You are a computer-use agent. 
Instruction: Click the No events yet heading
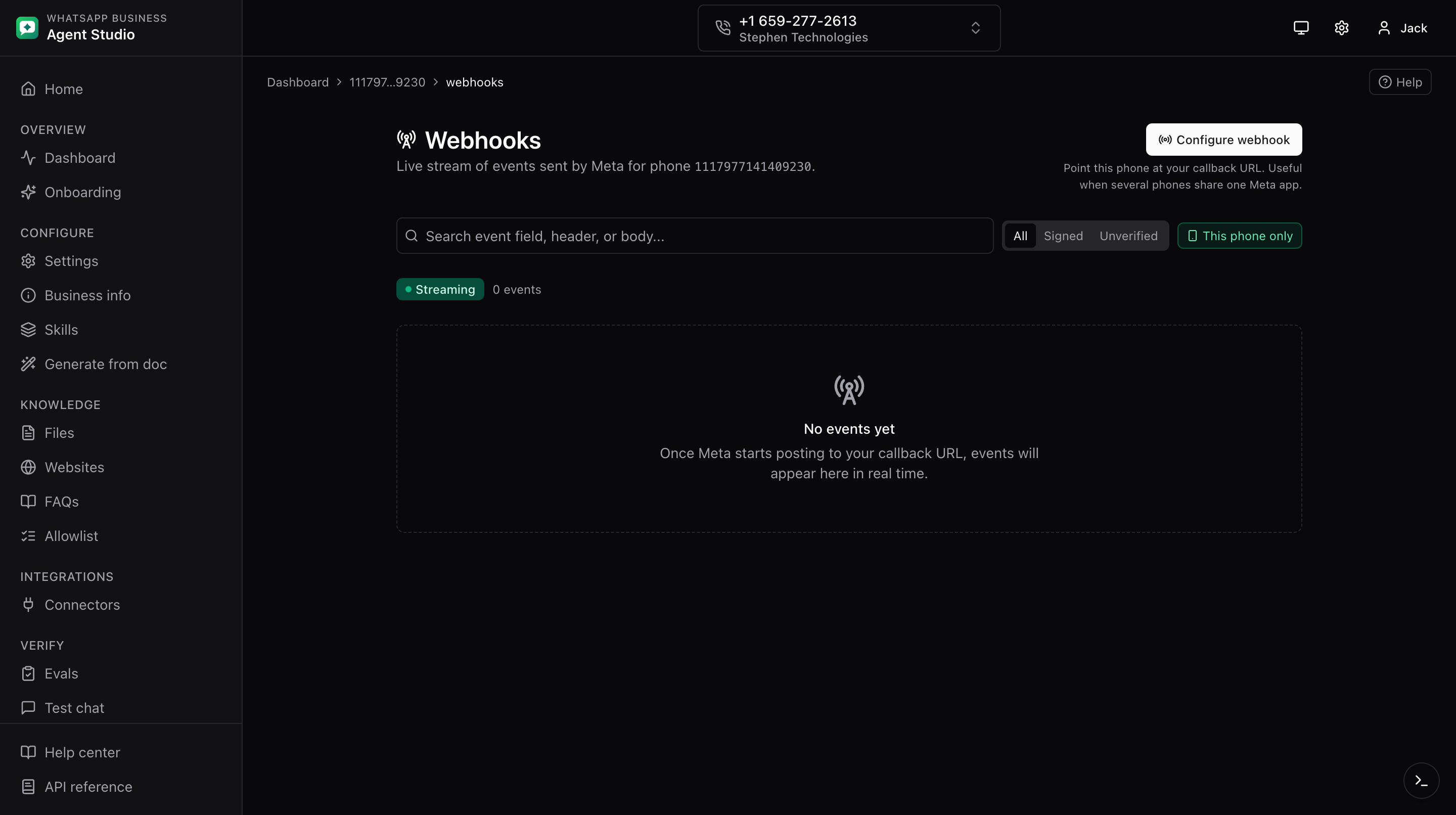(x=849, y=429)
